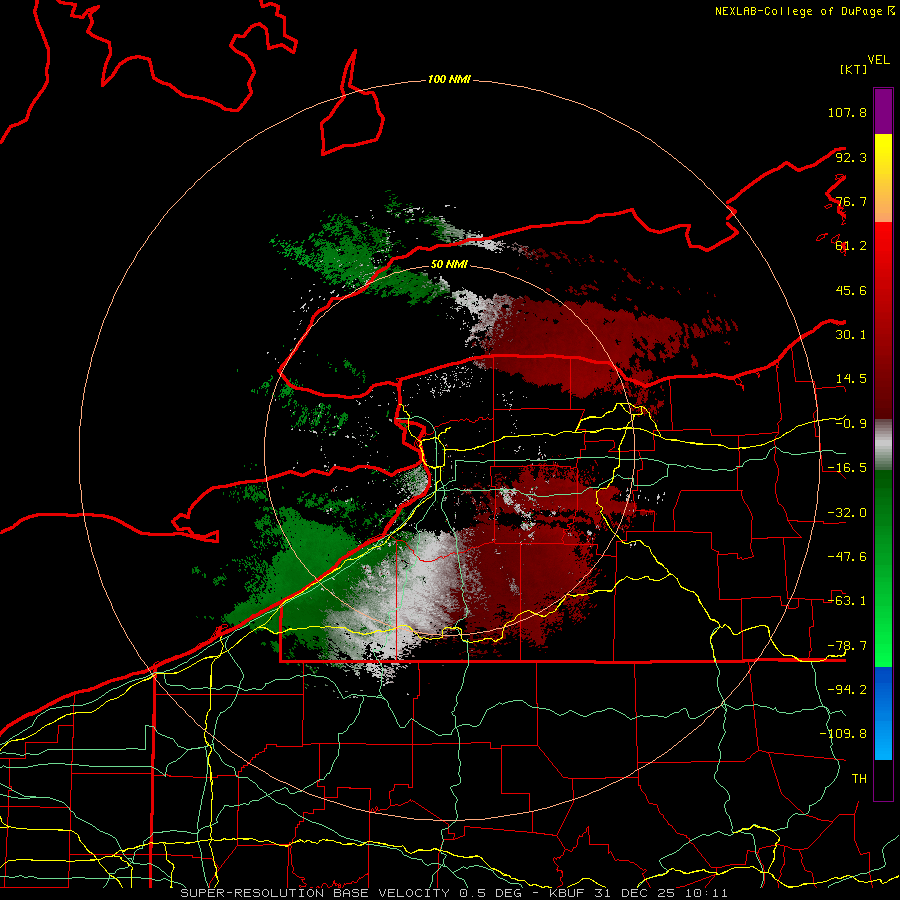Screen dimensions: 900x900
Task: Select the 30.1 velocity scale value
Action: coord(851,335)
